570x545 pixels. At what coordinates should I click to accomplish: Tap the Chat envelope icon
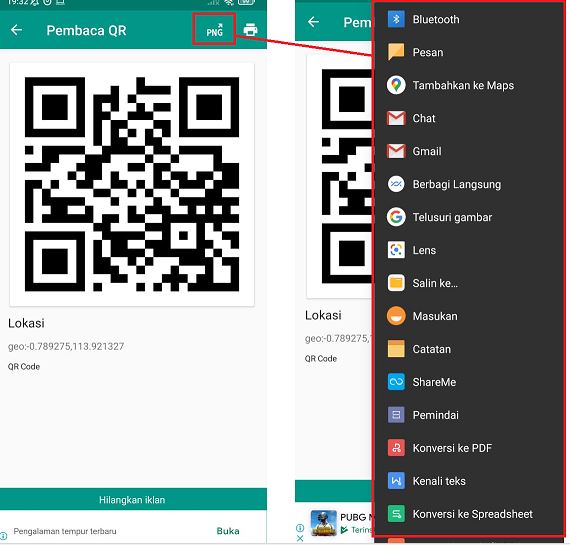coord(396,118)
